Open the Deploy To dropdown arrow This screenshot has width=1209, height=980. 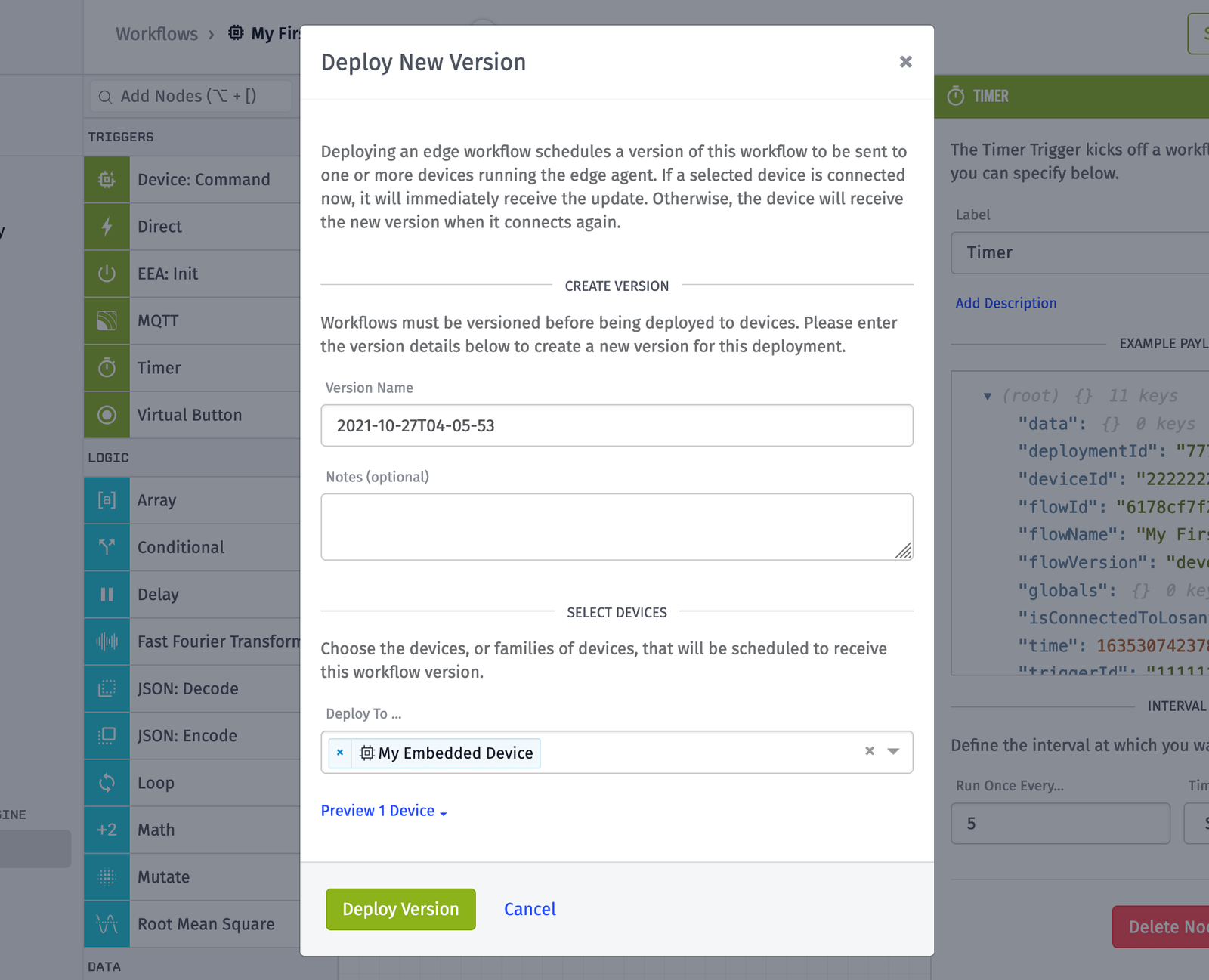pyautogui.click(x=893, y=752)
